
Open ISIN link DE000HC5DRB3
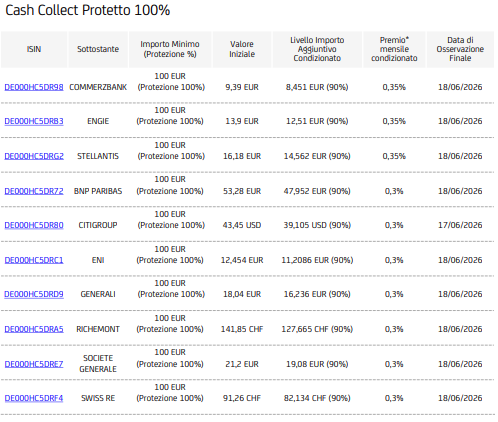coord(34,121)
